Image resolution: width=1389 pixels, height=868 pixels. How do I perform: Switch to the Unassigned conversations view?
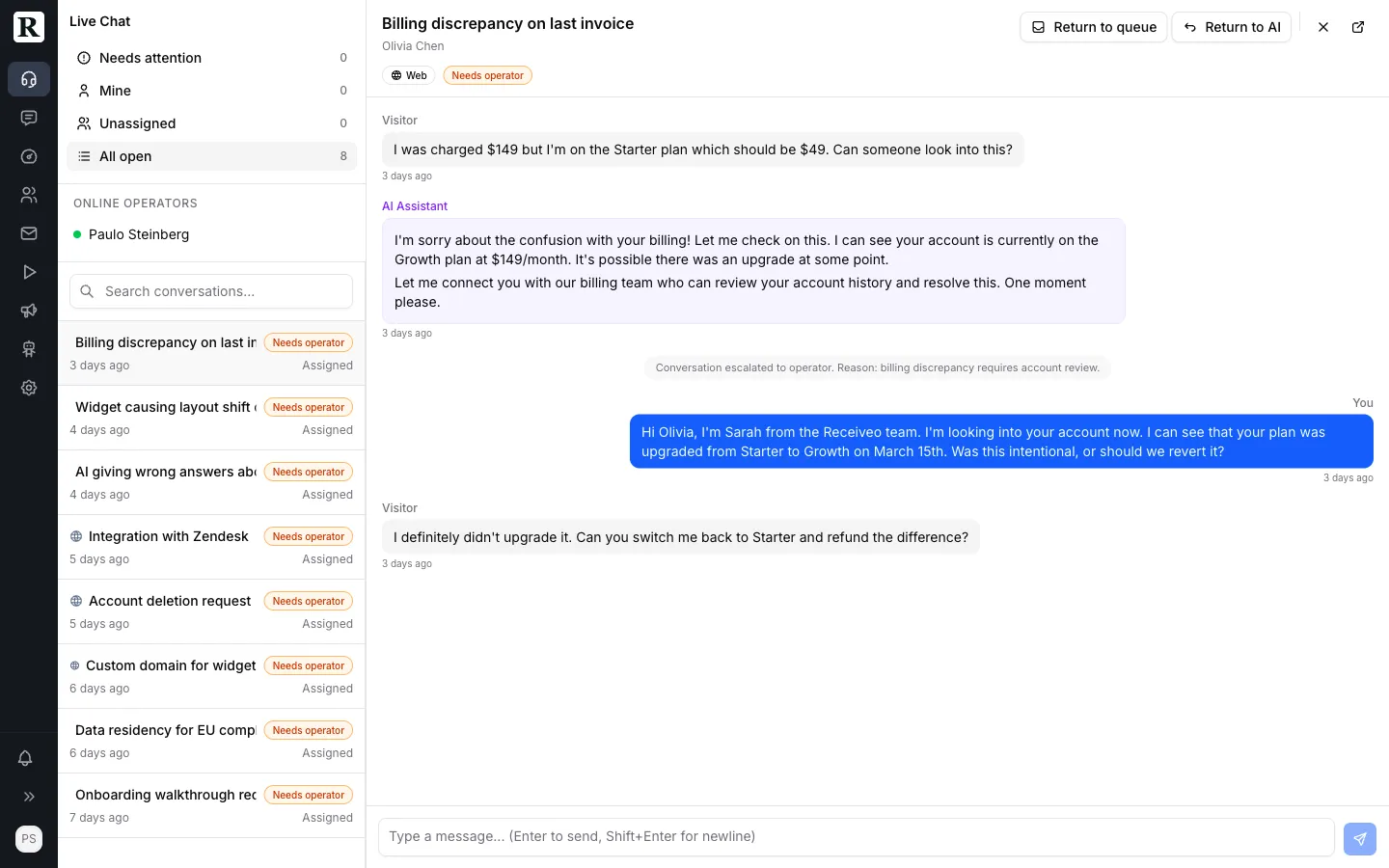tap(137, 123)
